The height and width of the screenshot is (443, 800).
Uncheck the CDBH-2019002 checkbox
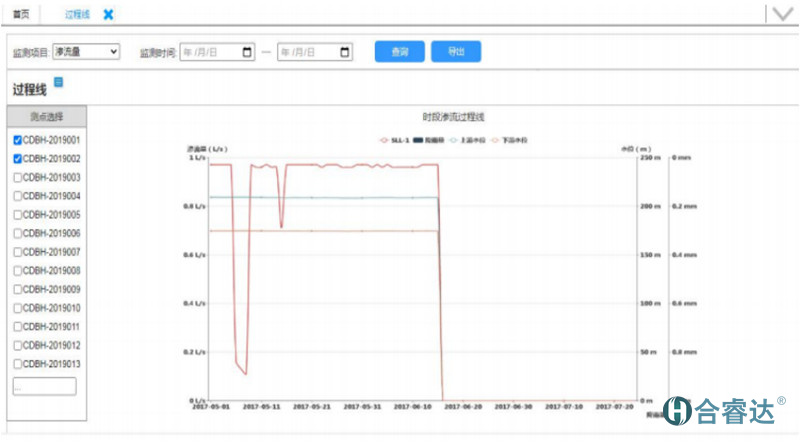[17, 159]
